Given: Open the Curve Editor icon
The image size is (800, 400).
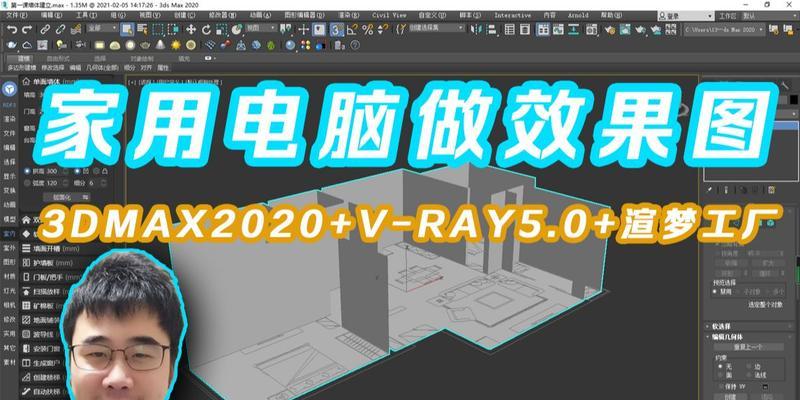Looking at the screenshot, I should [559, 30].
